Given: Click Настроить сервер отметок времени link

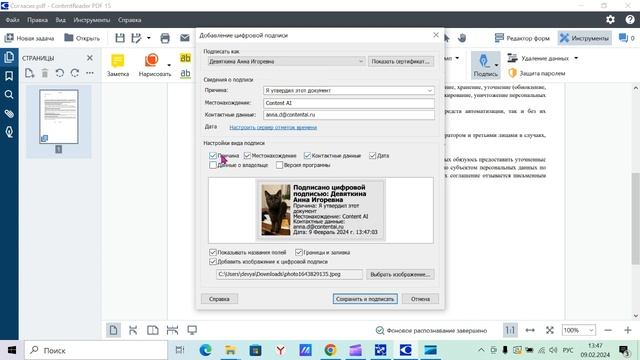Looking at the screenshot, I should pos(273,127).
